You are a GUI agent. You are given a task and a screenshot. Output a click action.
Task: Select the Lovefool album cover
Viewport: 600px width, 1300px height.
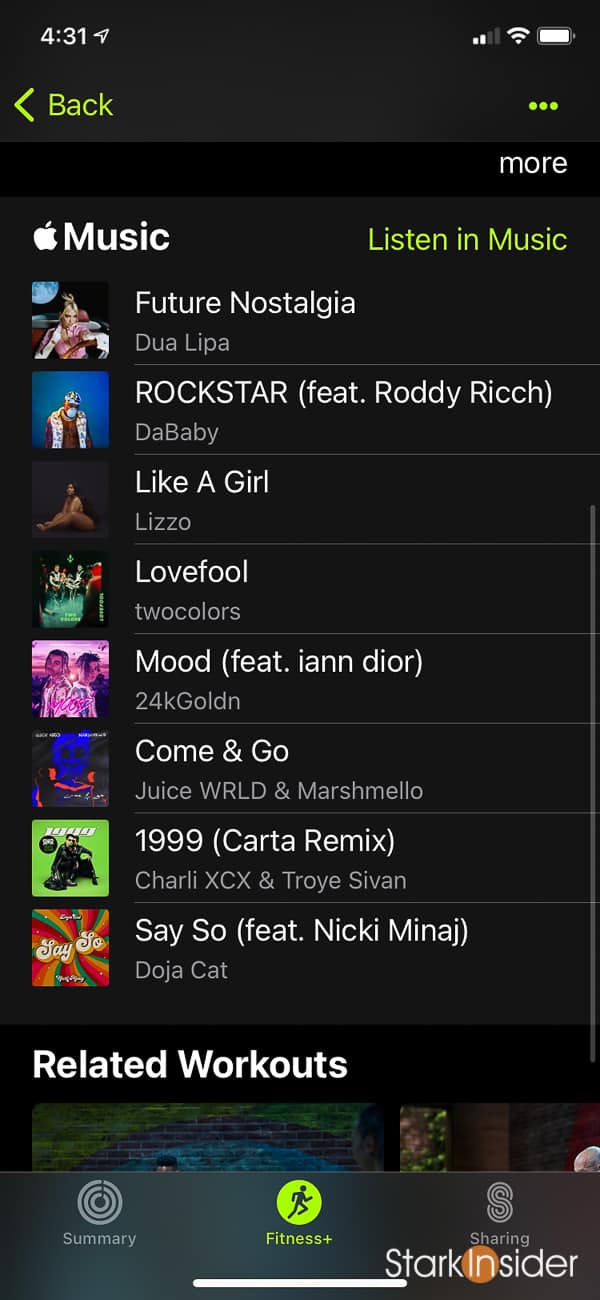point(70,589)
